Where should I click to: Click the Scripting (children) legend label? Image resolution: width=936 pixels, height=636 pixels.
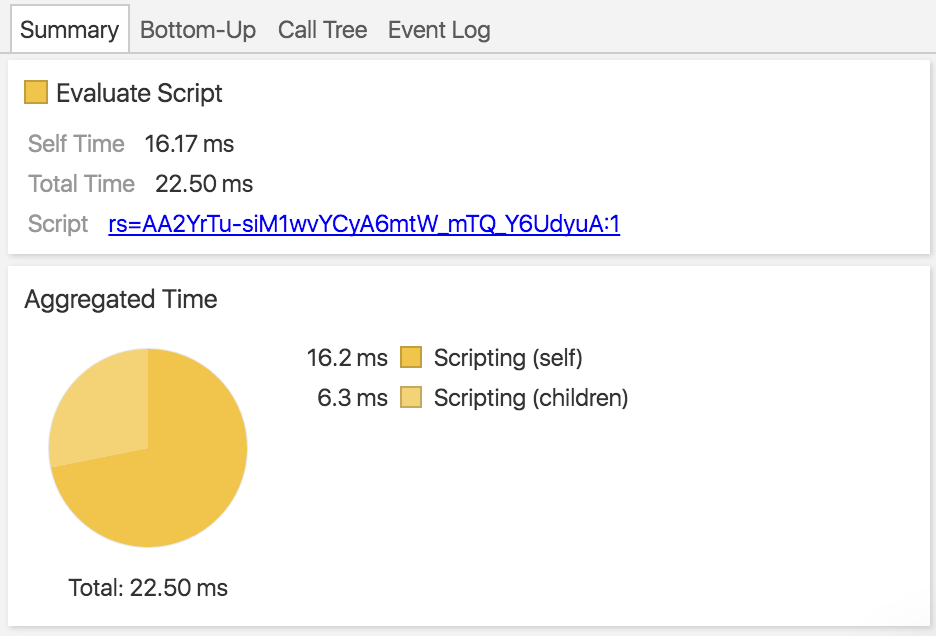(x=530, y=398)
